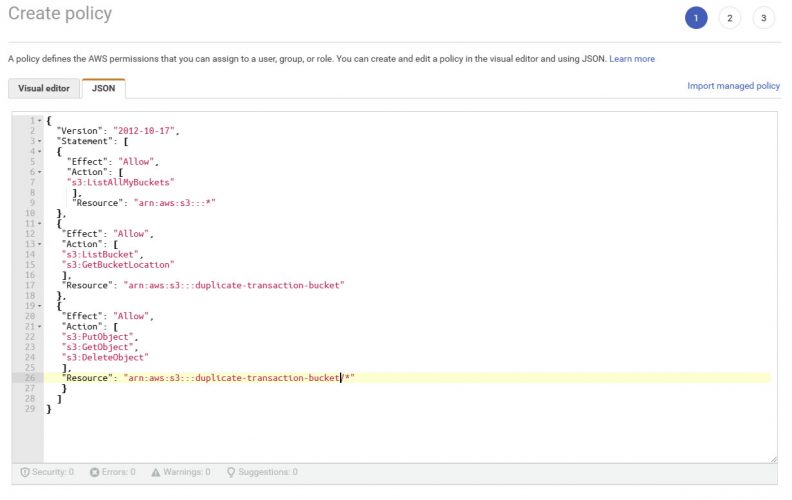
Task: Go to step 2 circle indicator
Action: 730,18
